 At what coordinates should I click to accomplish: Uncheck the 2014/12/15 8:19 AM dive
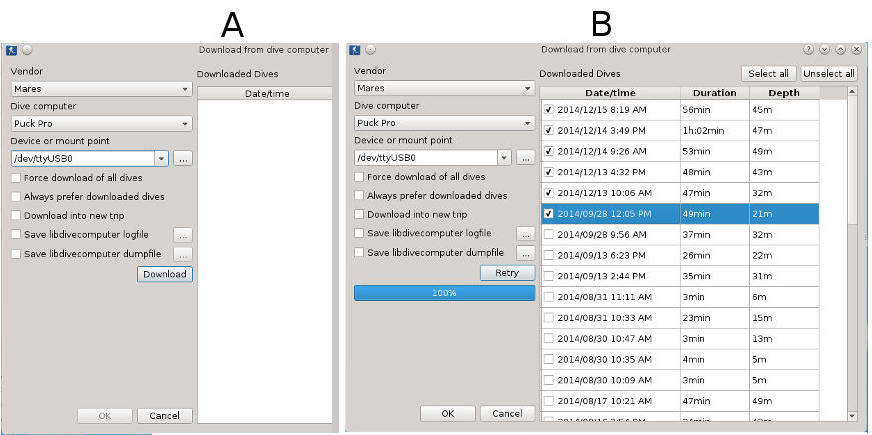(x=548, y=110)
